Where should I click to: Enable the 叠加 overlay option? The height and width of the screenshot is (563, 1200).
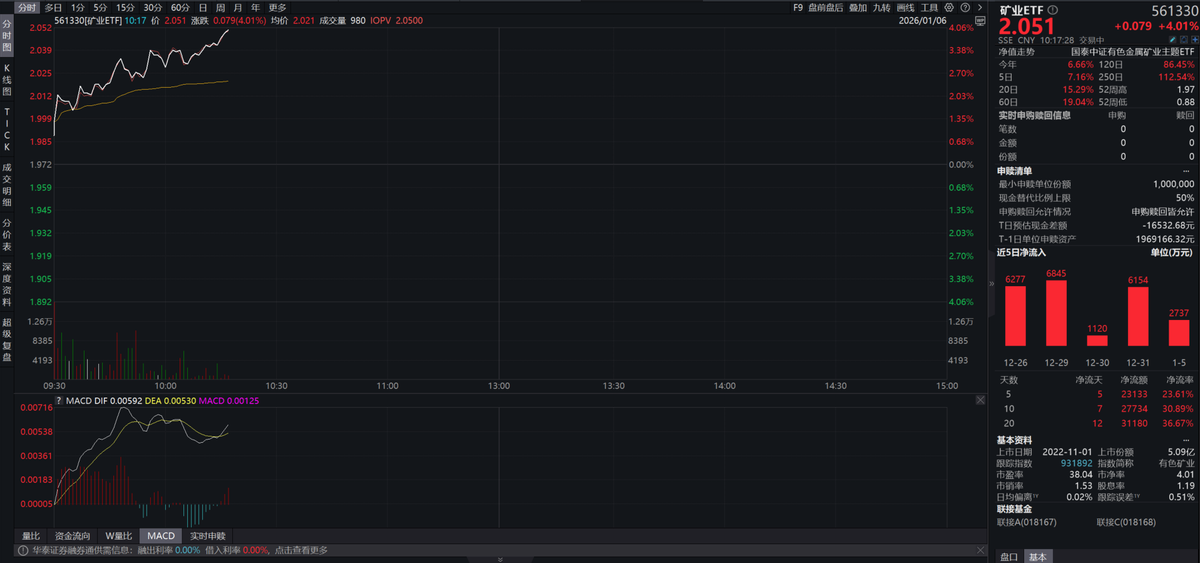coord(858,7)
